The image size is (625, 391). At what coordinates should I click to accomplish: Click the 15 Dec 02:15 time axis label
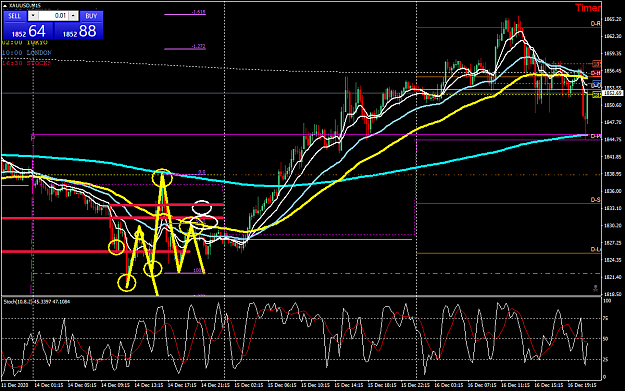(x=249, y=385)
